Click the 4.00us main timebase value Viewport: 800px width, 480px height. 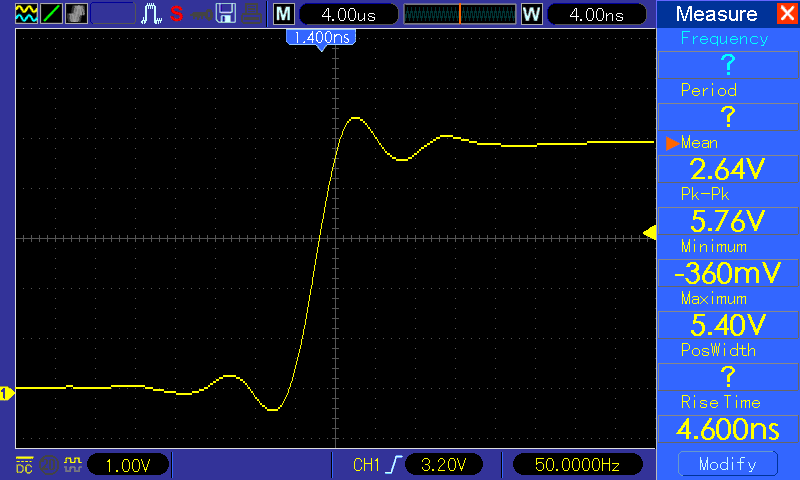click(x=348, y=14)
